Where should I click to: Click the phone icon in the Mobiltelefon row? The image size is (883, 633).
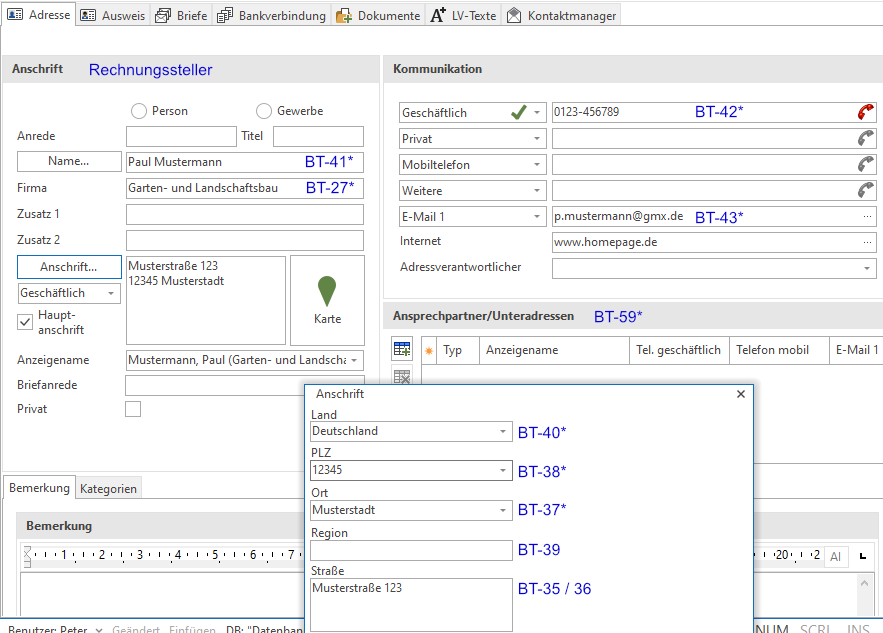[x=866, y=164]
